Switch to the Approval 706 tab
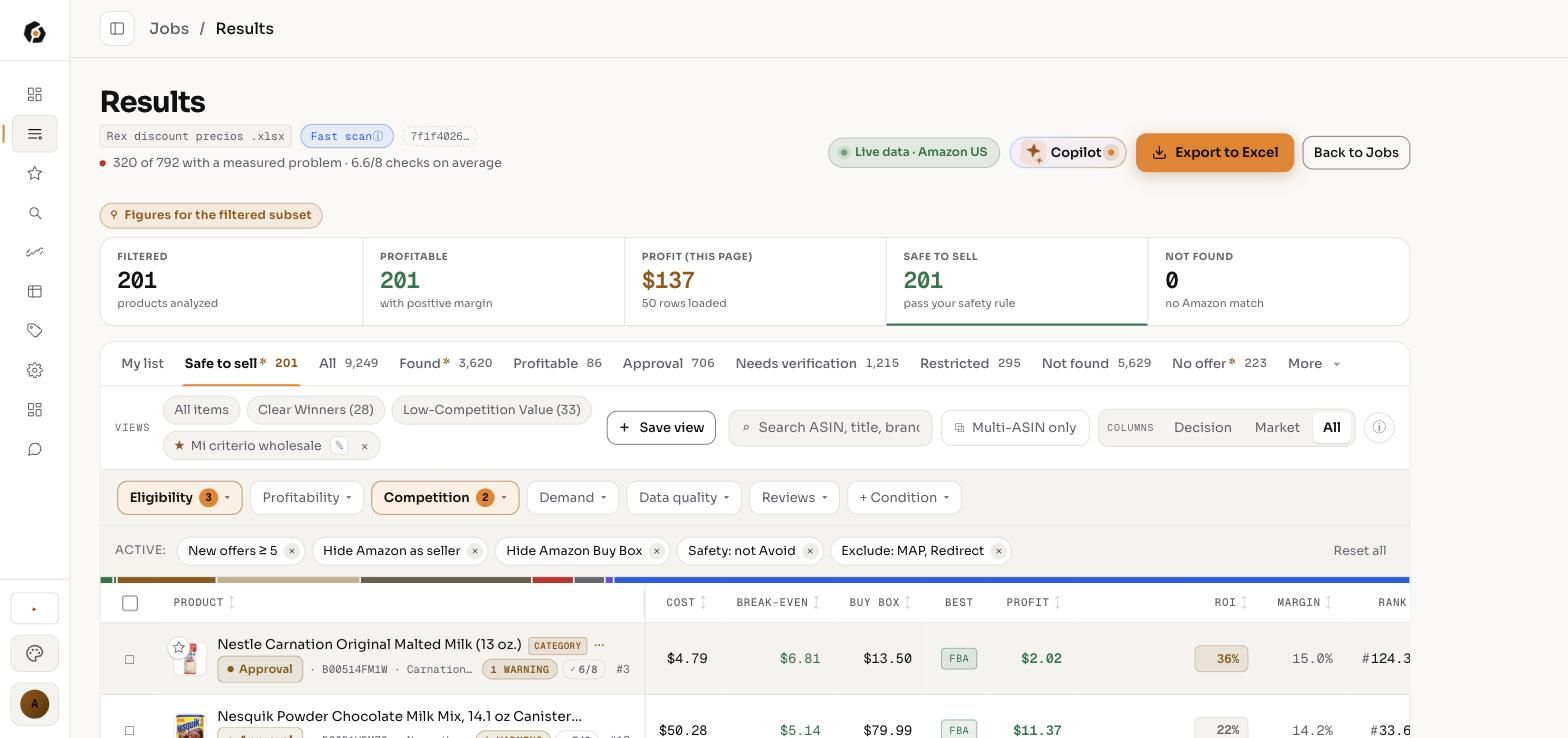 point(668,363)
